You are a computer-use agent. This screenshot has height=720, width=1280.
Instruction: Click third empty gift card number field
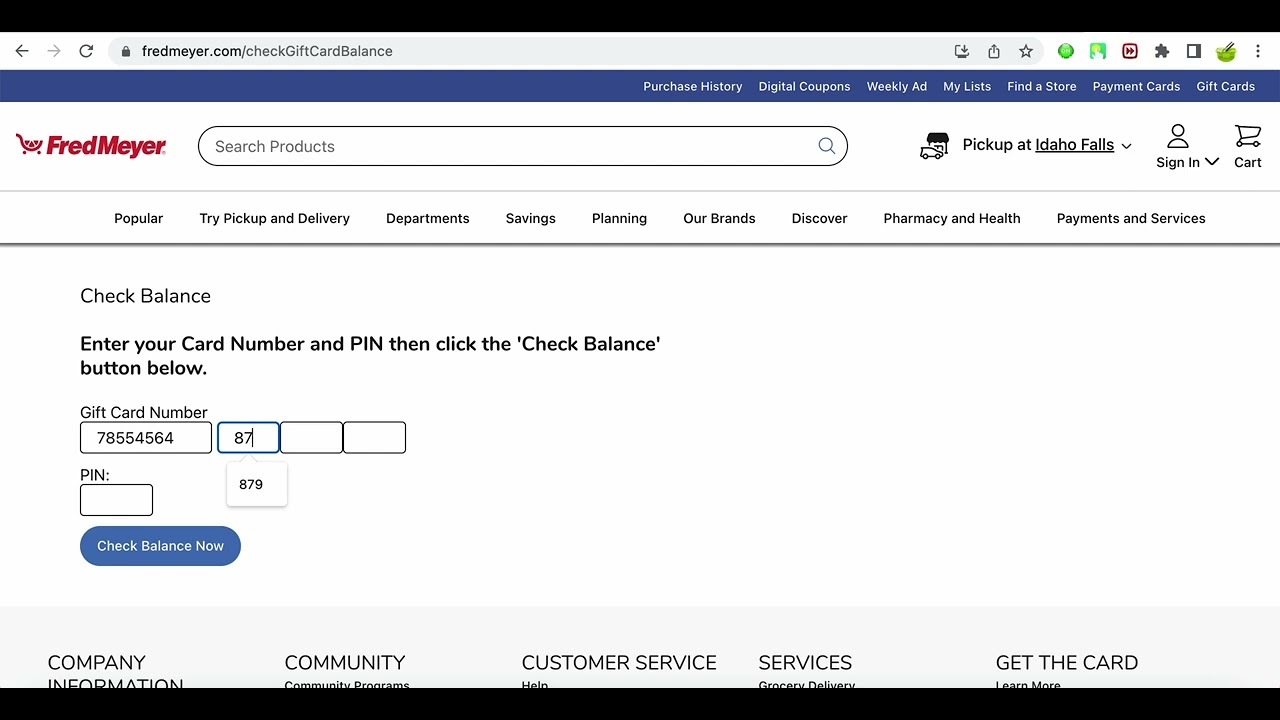(x=311, y=438)
